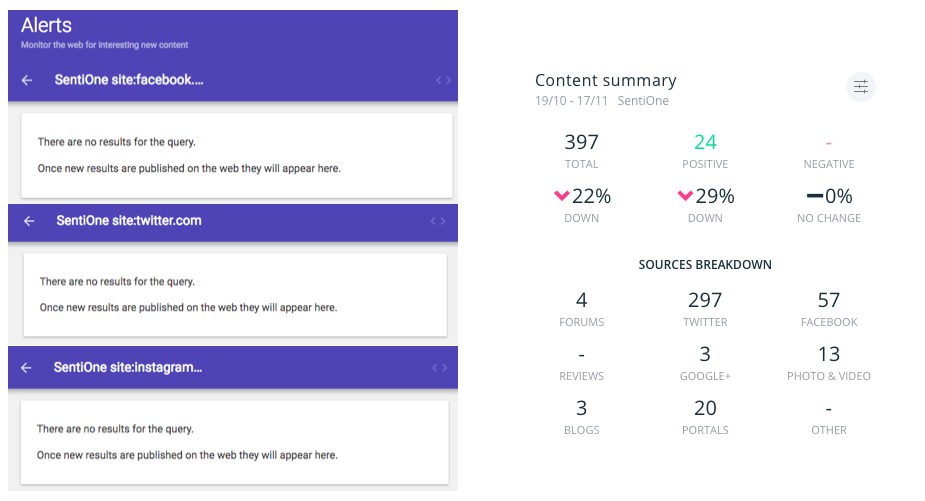925x501 pixels.
Task: Click the pink down arrow beside 22%
Action: click(x=561, y=196)
